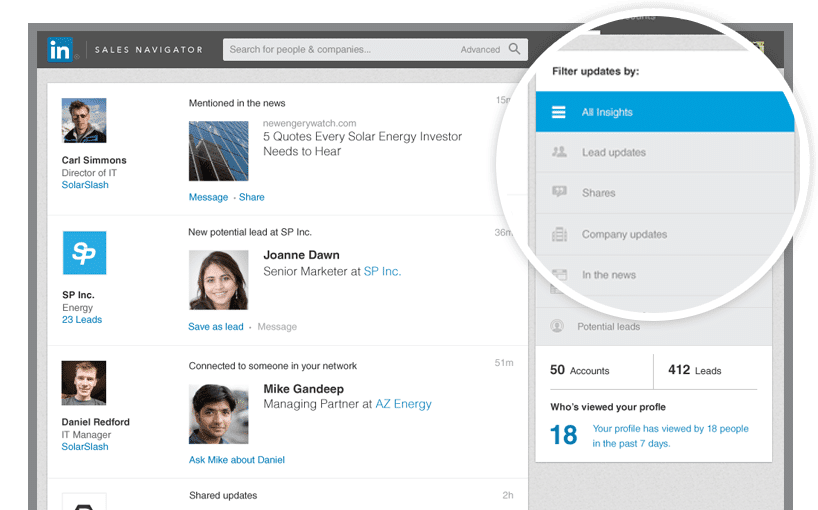
Task: Filter updates by Potential leads
Action: pos(654,326)
